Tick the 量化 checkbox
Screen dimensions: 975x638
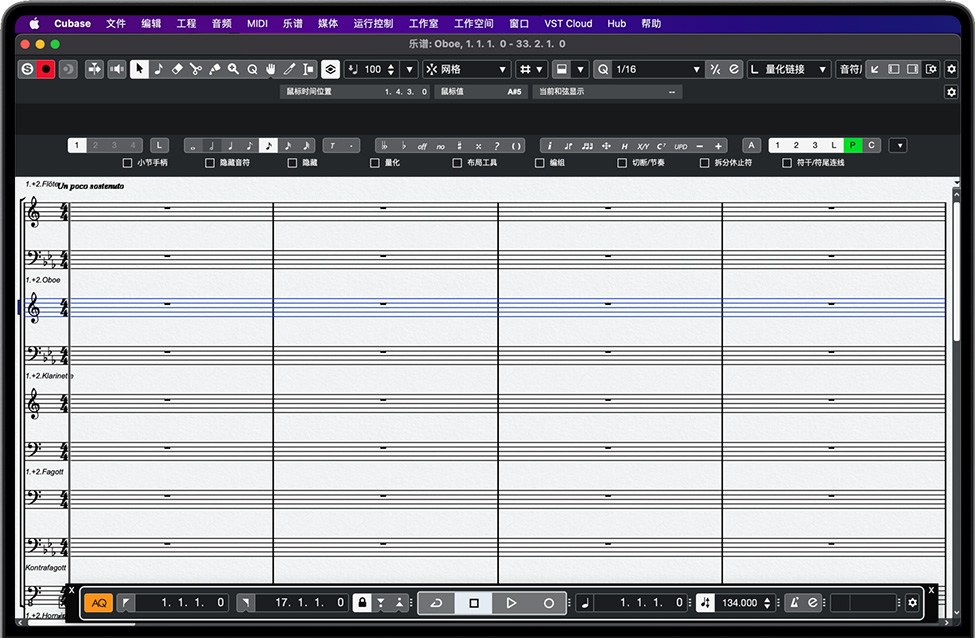375,162
